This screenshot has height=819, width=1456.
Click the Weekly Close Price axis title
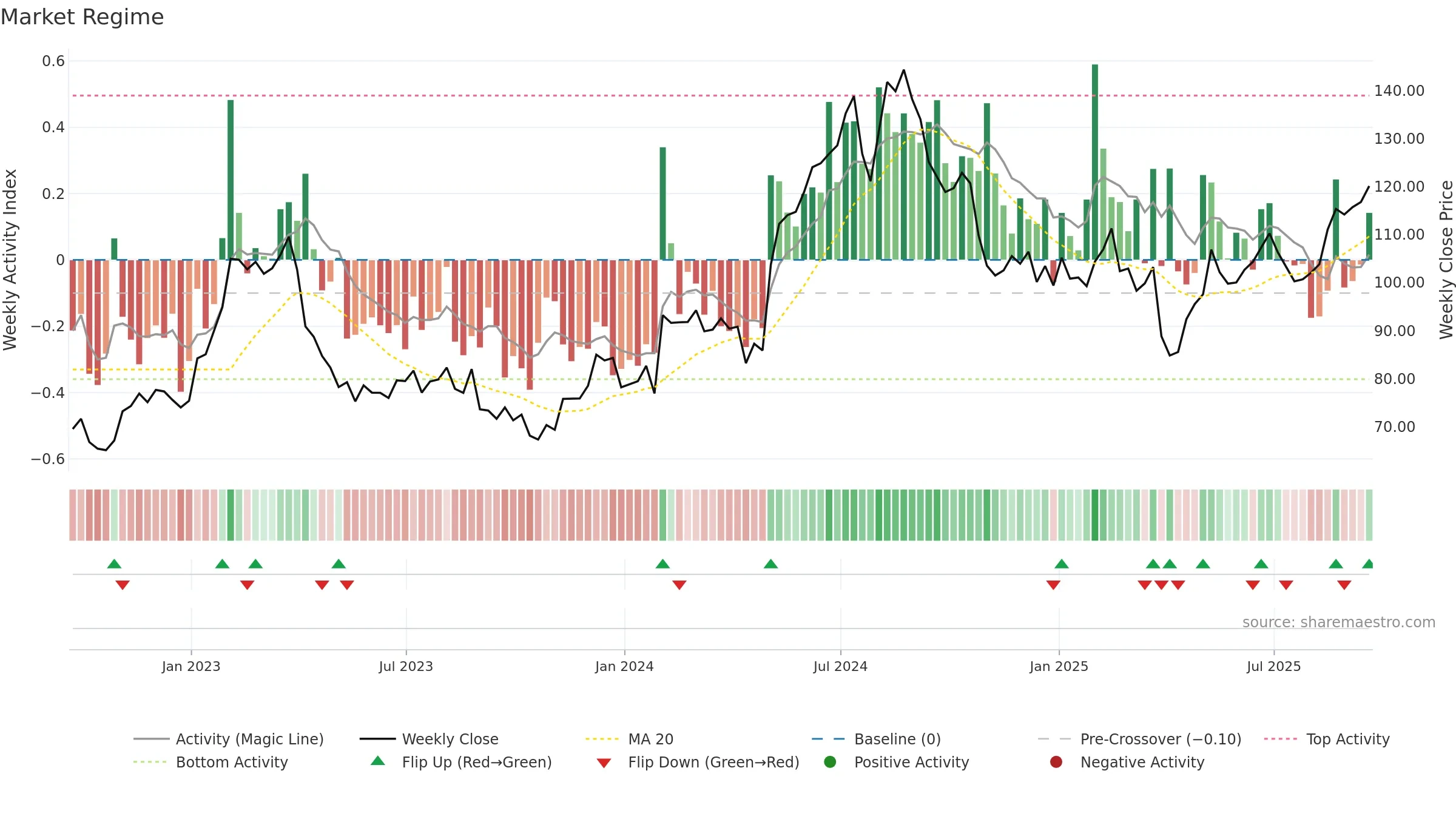[x=1446, y=260]
